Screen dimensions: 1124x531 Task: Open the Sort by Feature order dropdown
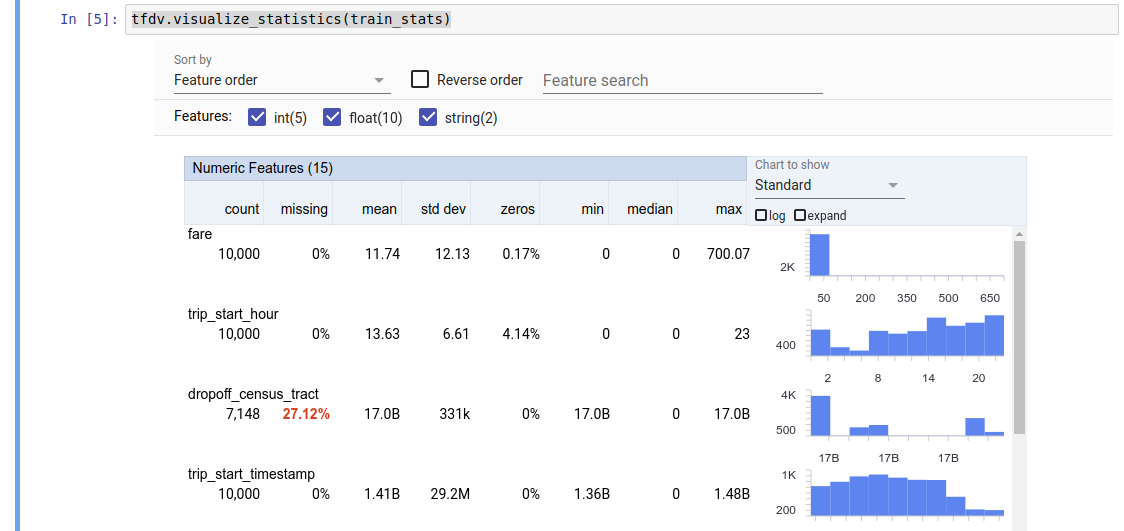tap(280, 80)
